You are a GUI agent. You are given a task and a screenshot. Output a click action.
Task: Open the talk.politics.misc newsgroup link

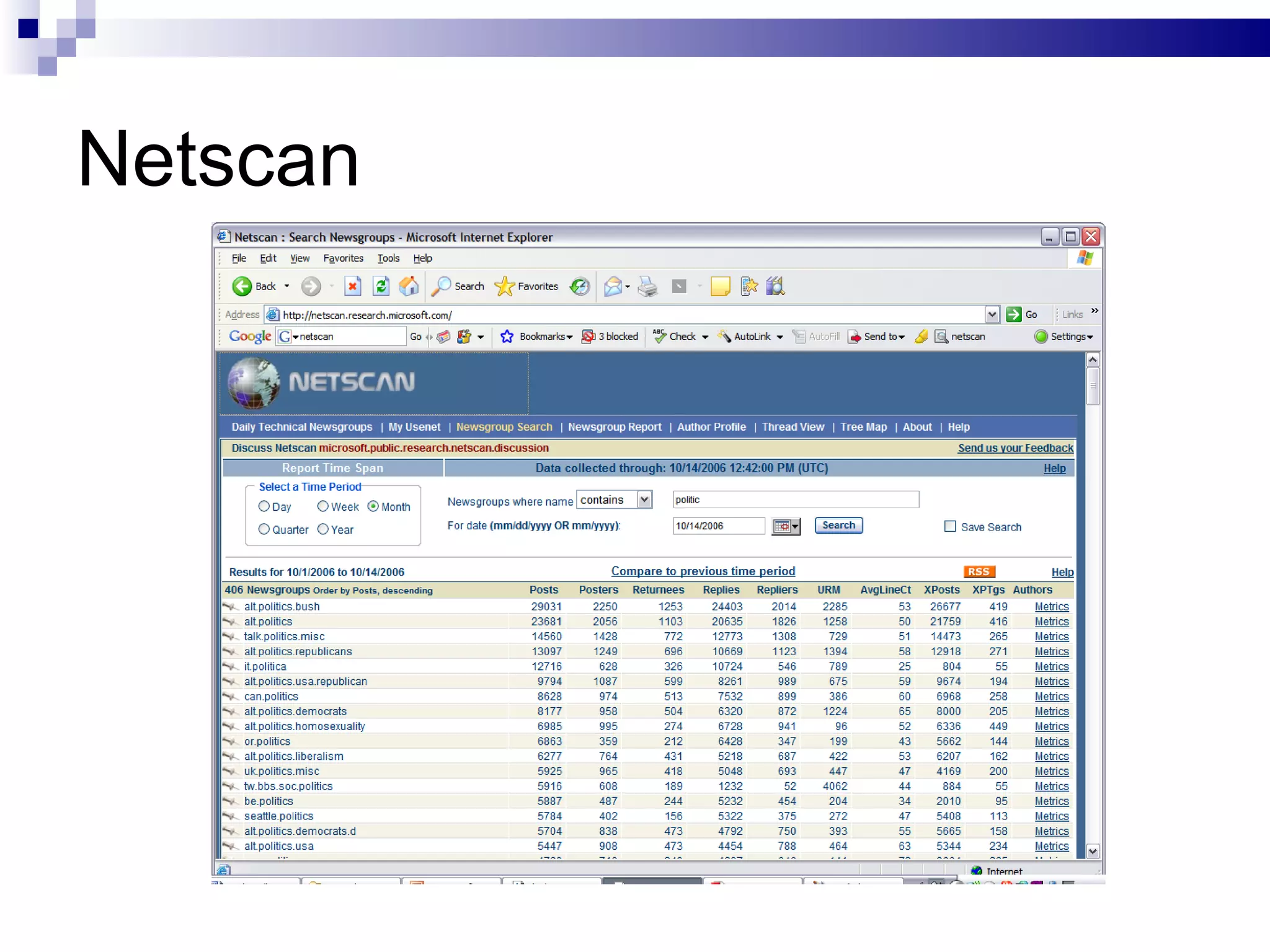click(284, 637)
